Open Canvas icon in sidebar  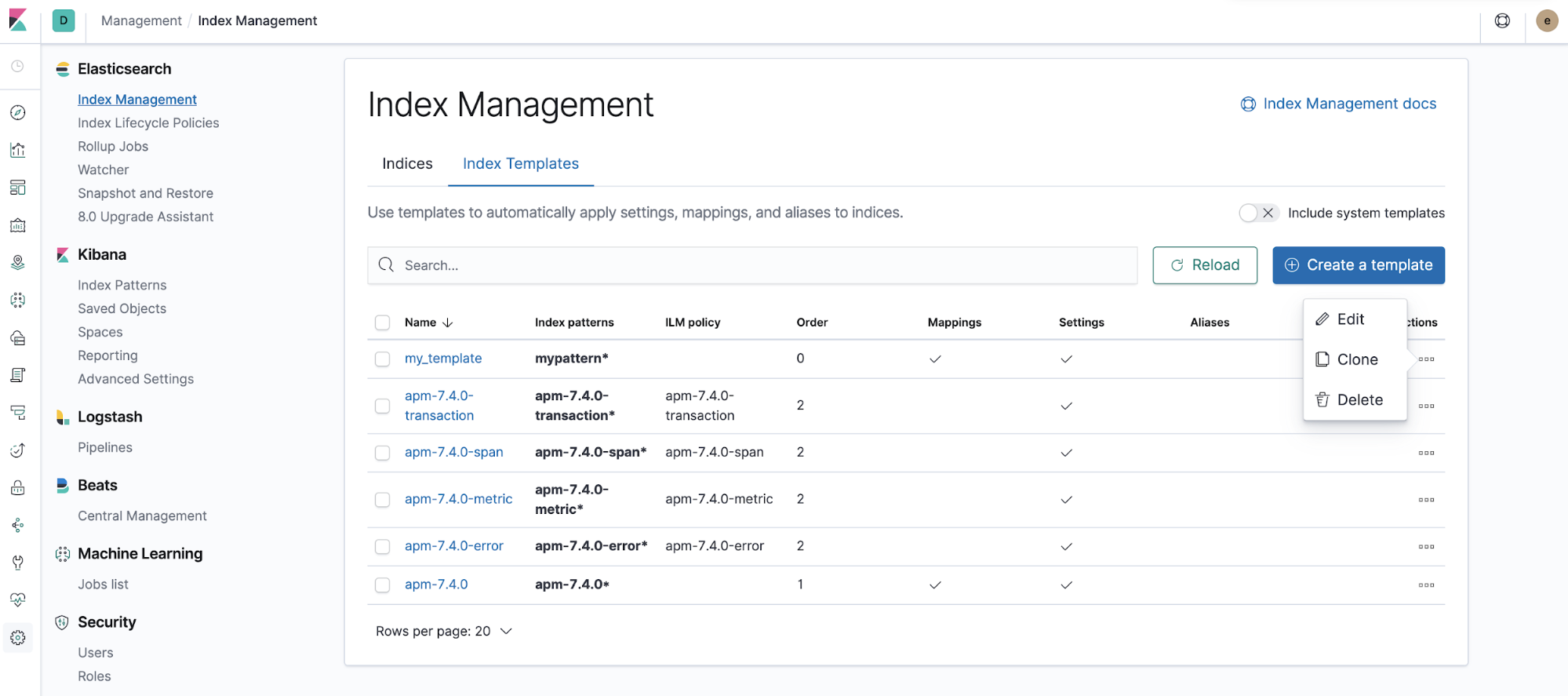[x=18, y=225]
